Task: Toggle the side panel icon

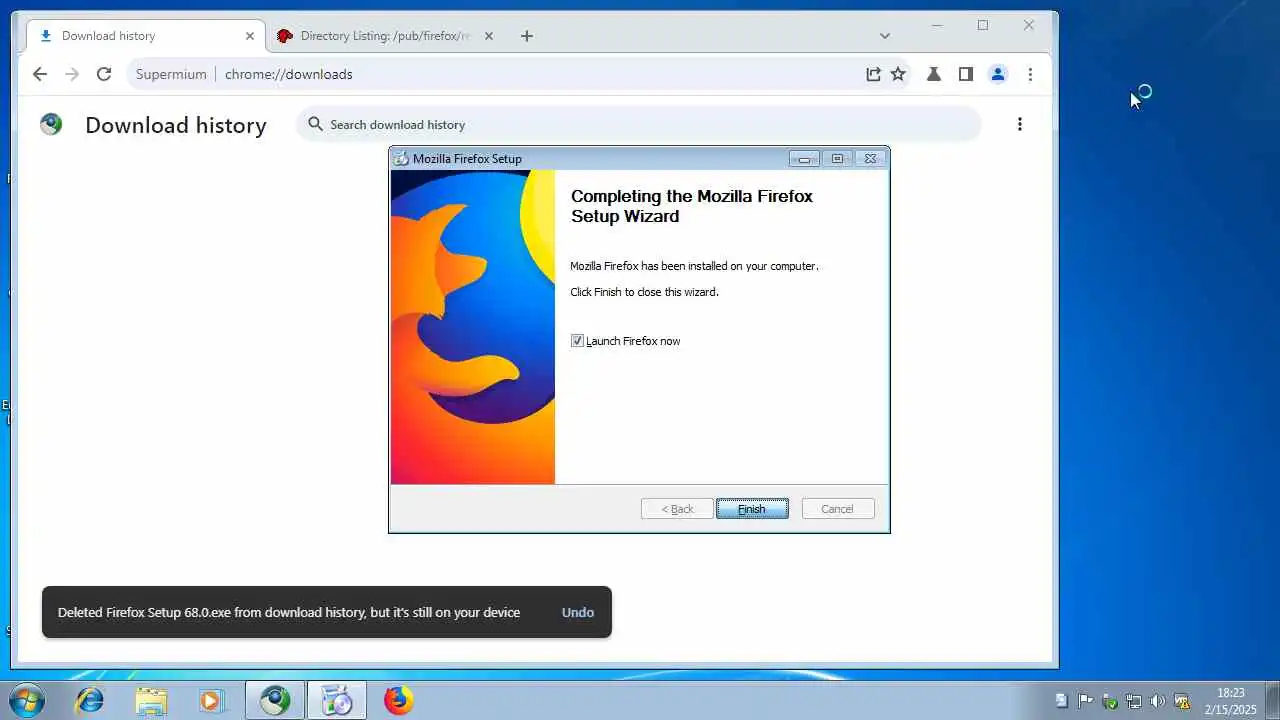Action: click(x=966, y=74)
